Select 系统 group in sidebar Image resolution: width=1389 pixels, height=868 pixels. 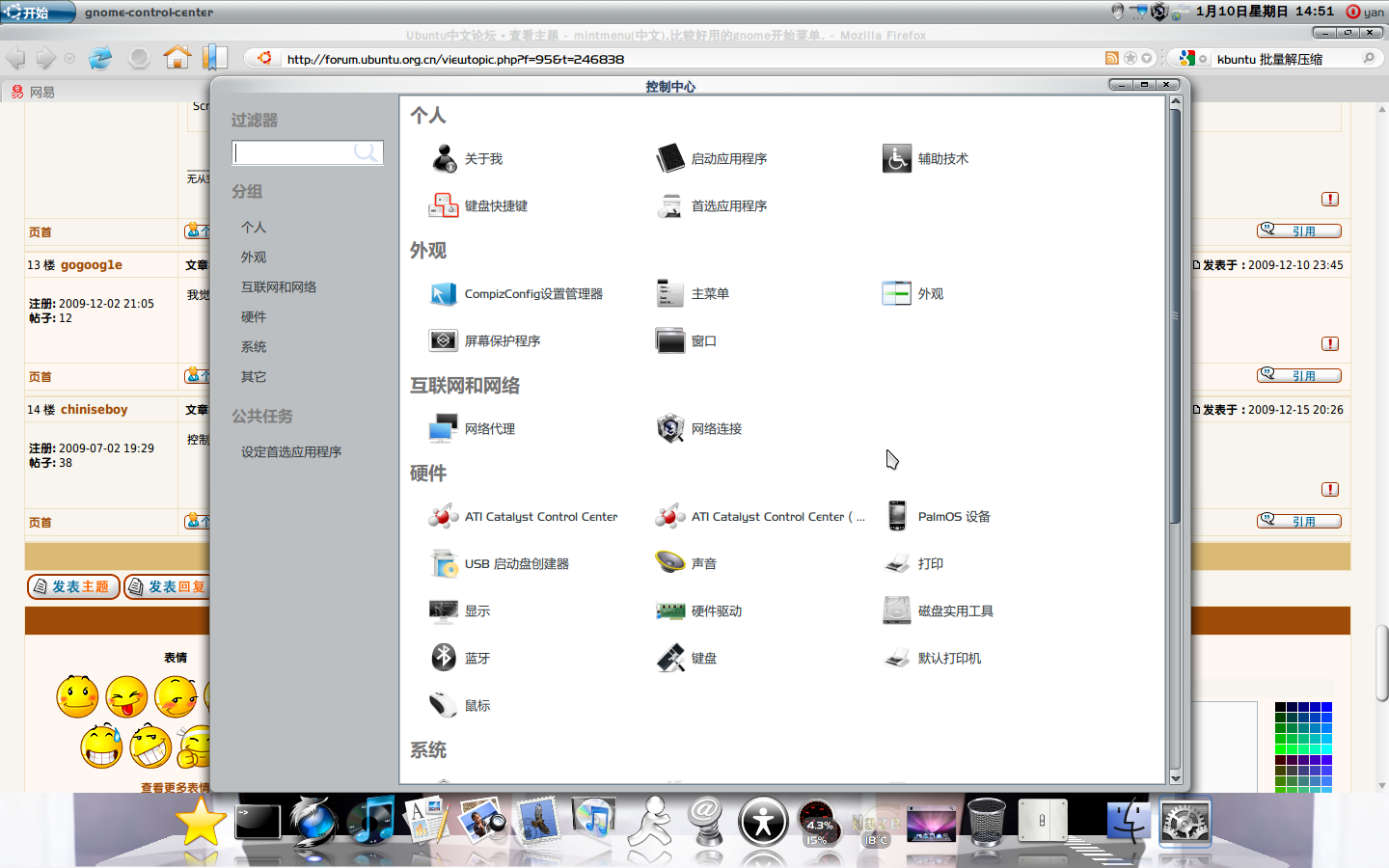tap(254, 346)
